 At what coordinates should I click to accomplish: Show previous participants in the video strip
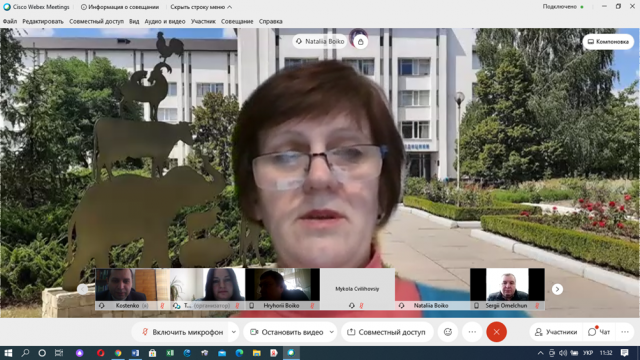click(82, 289)
